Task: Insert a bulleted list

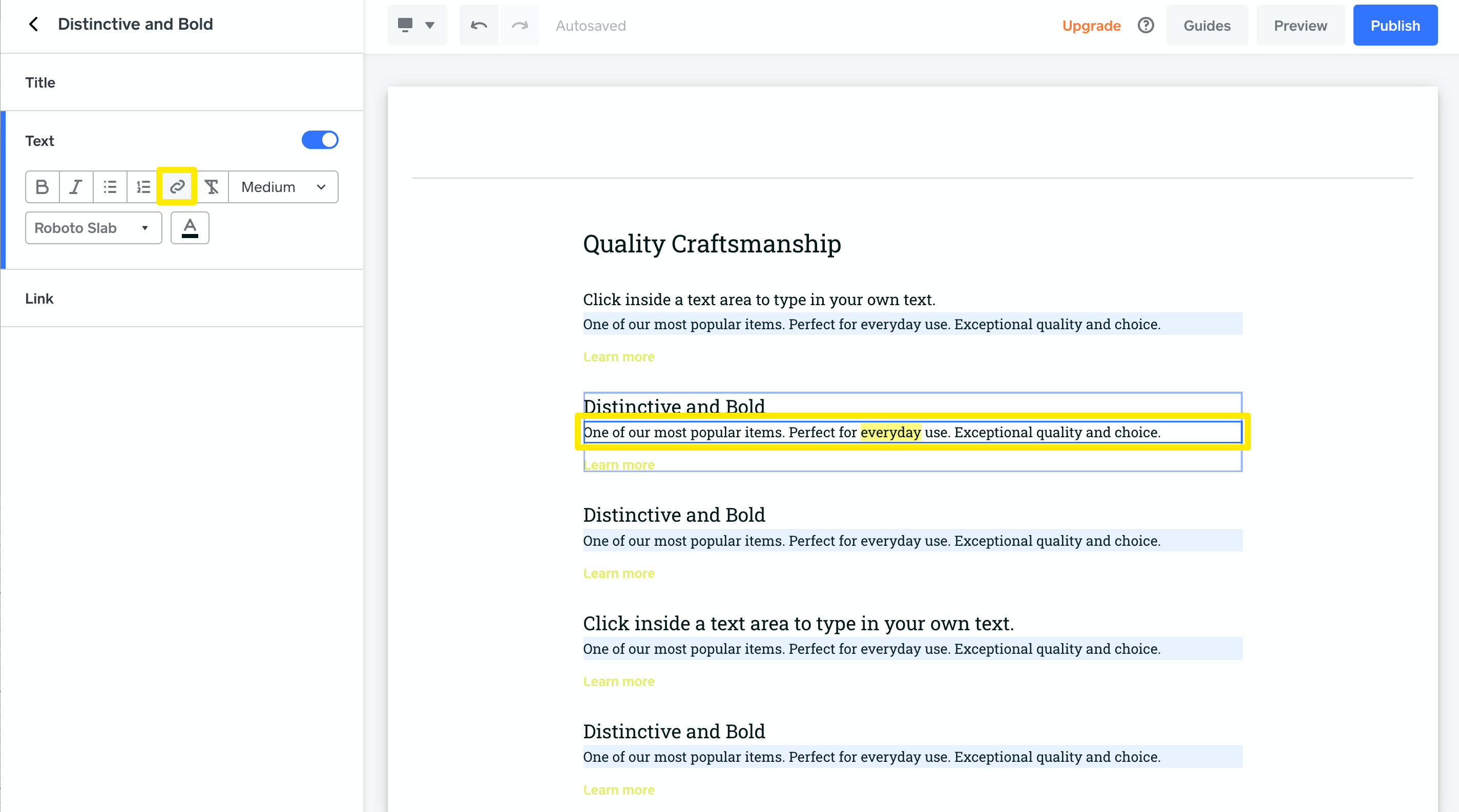Action: [109, 187]
